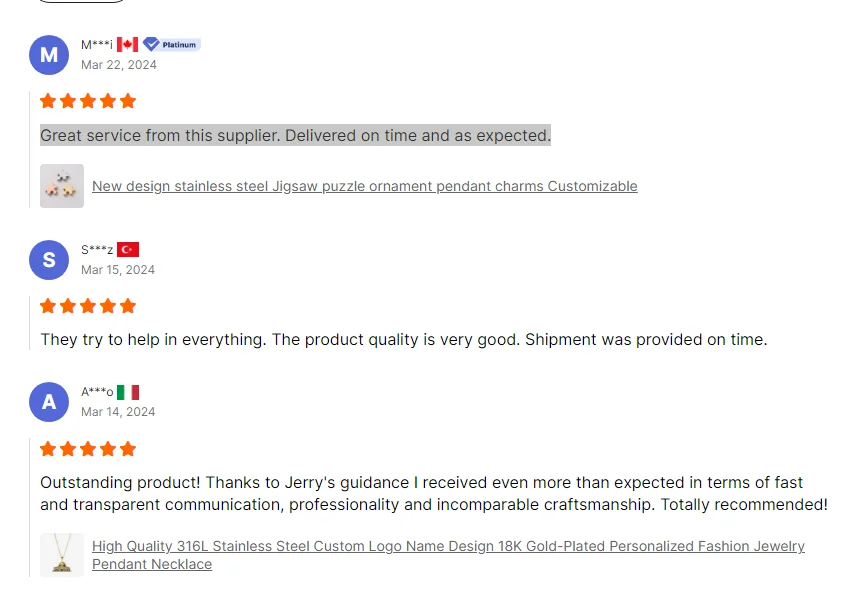This screenshot has width=859, height=589.
Task: Click the Canada flag icon
Action: 127,44
